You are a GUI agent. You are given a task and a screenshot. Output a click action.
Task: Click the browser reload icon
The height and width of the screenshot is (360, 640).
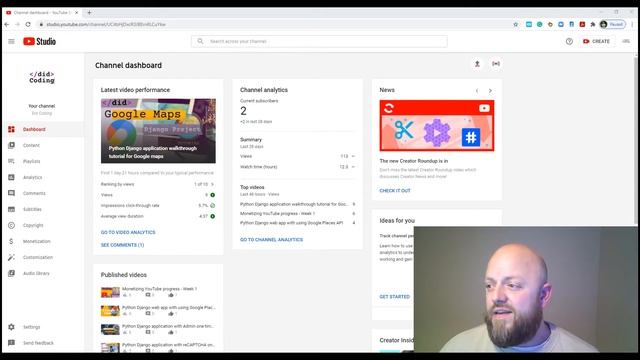point(28,24)
